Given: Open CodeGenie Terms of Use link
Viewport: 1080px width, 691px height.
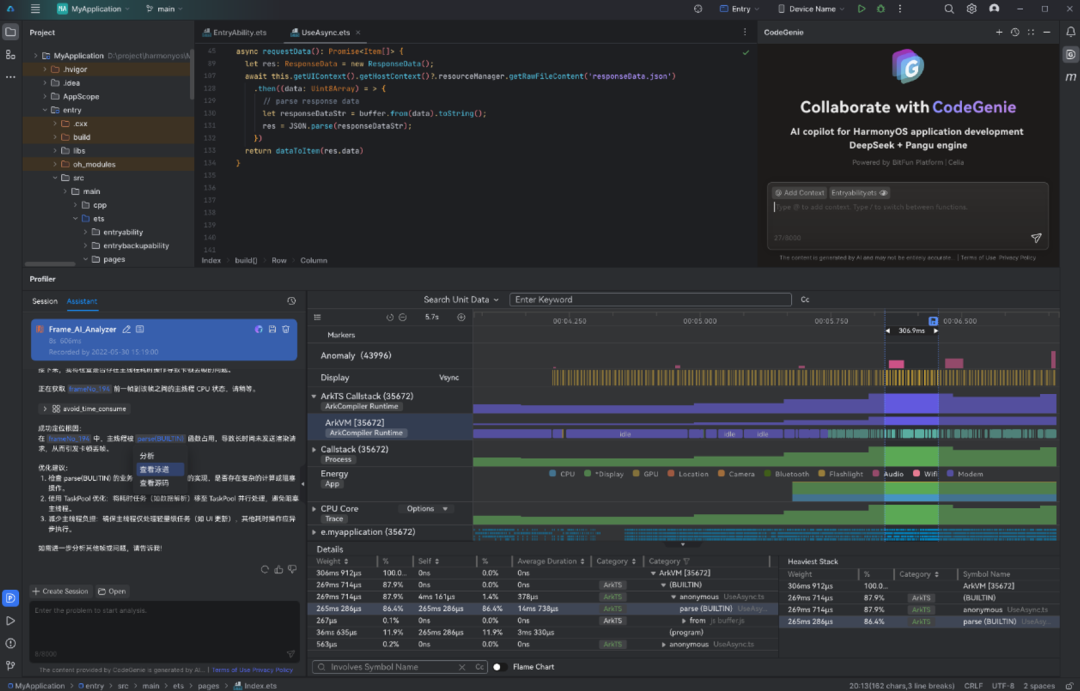Looking at the screenshot, I should pos(978,258).
